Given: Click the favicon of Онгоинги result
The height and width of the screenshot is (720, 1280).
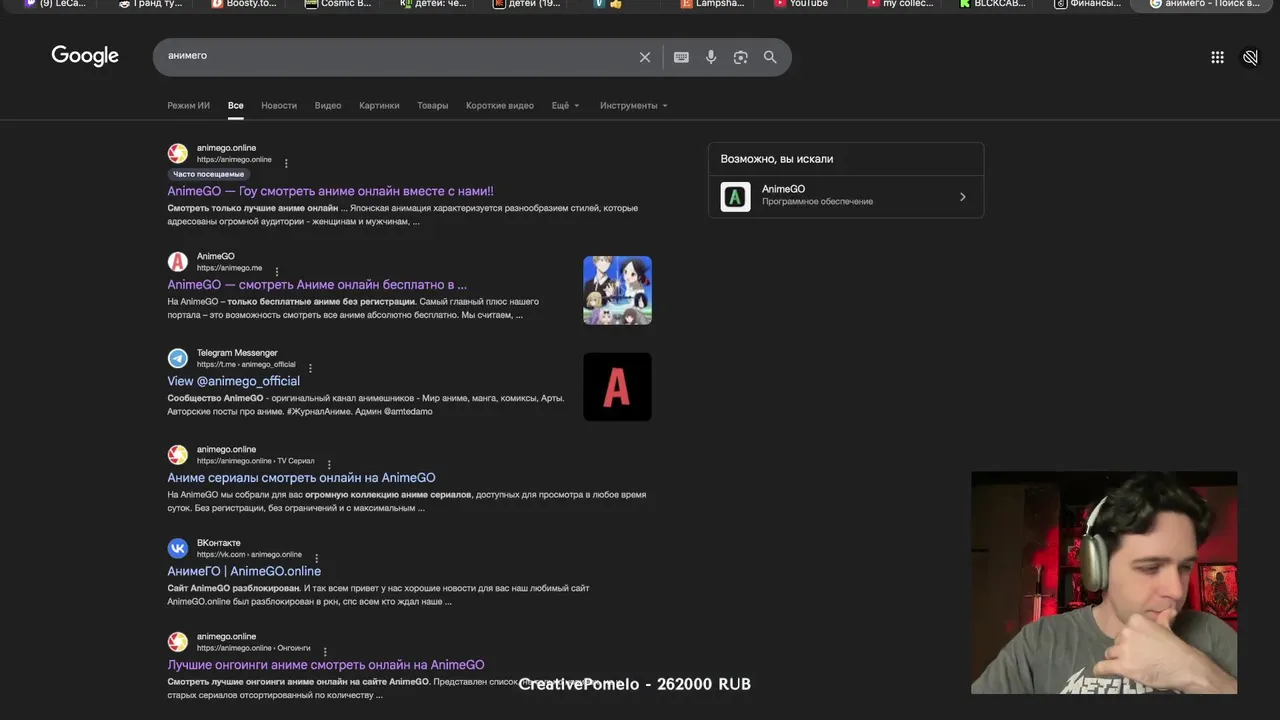Looking at the screenshot, I should (178, 642).
